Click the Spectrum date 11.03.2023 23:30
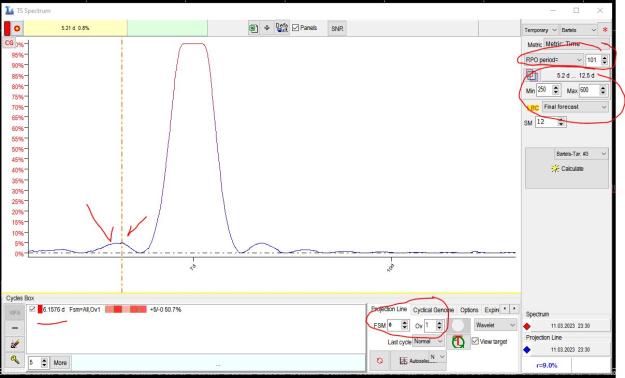The image size is (625, 378). click(x=570, y=326)
